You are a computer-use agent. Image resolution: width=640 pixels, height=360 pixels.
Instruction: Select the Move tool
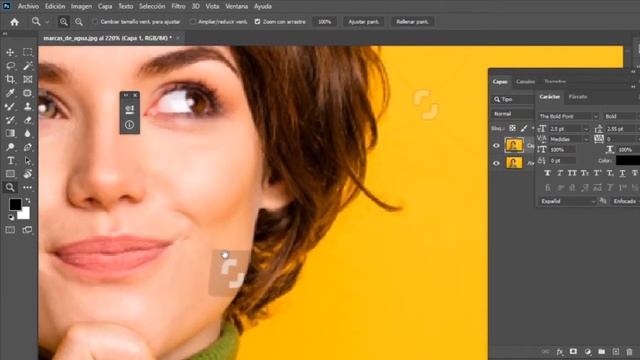pos(10,52)
